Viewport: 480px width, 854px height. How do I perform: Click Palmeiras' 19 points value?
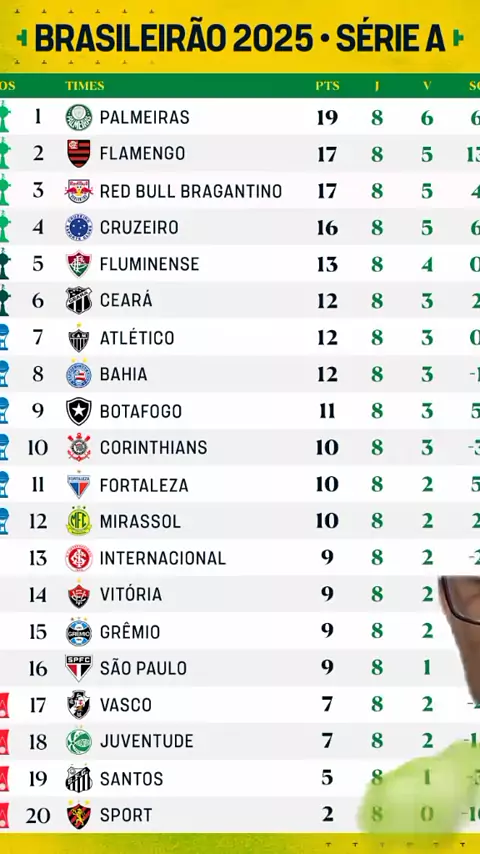(327, 117)
